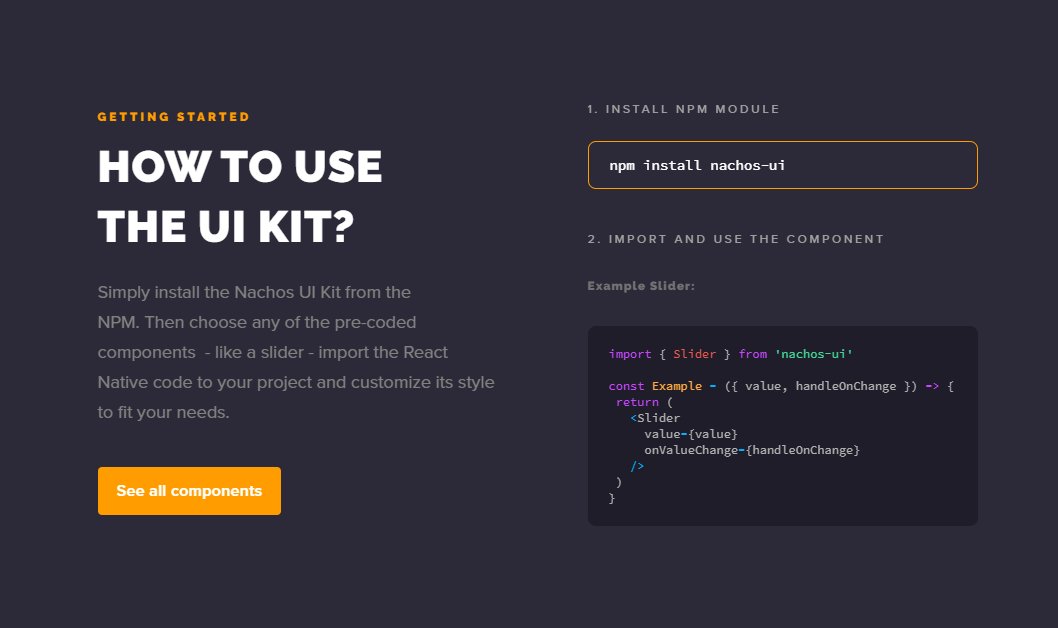Click the Simply install description paragraph

[x=296, y=352]
